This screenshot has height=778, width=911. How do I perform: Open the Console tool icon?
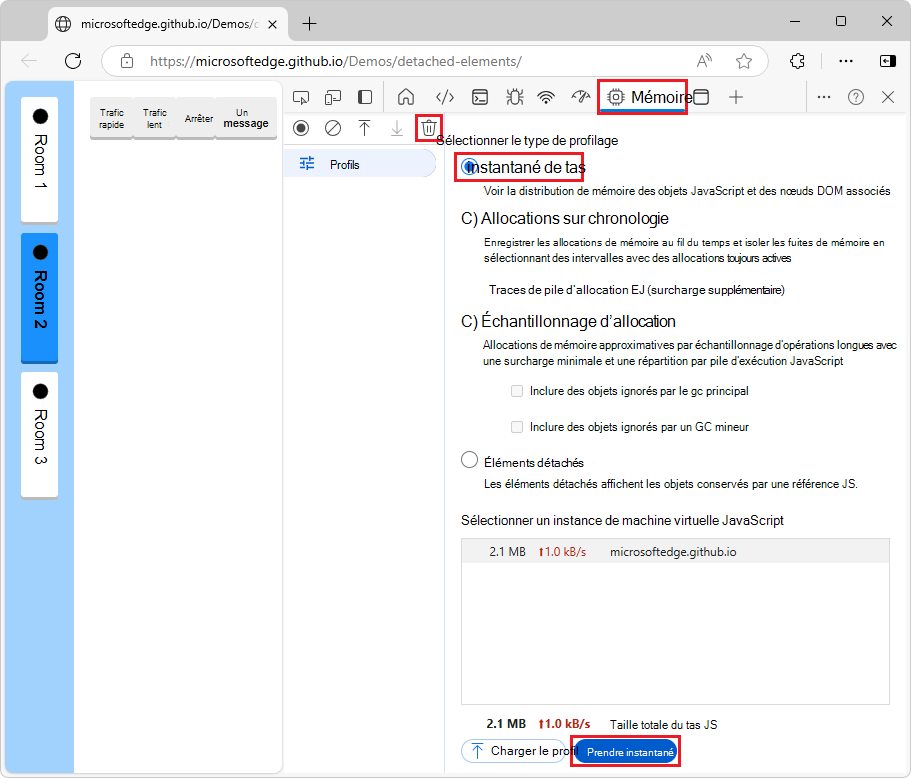click(x=480, y=97)
